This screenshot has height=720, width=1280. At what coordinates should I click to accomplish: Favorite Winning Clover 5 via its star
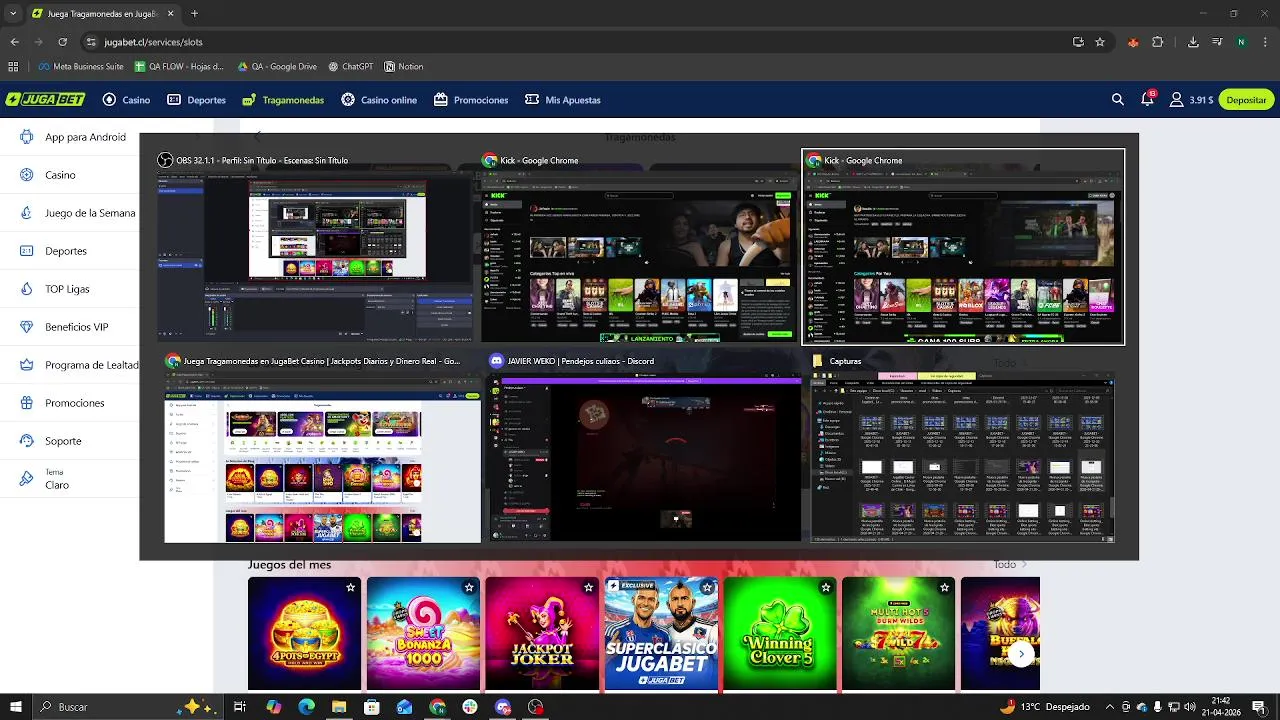click(825, 588)
